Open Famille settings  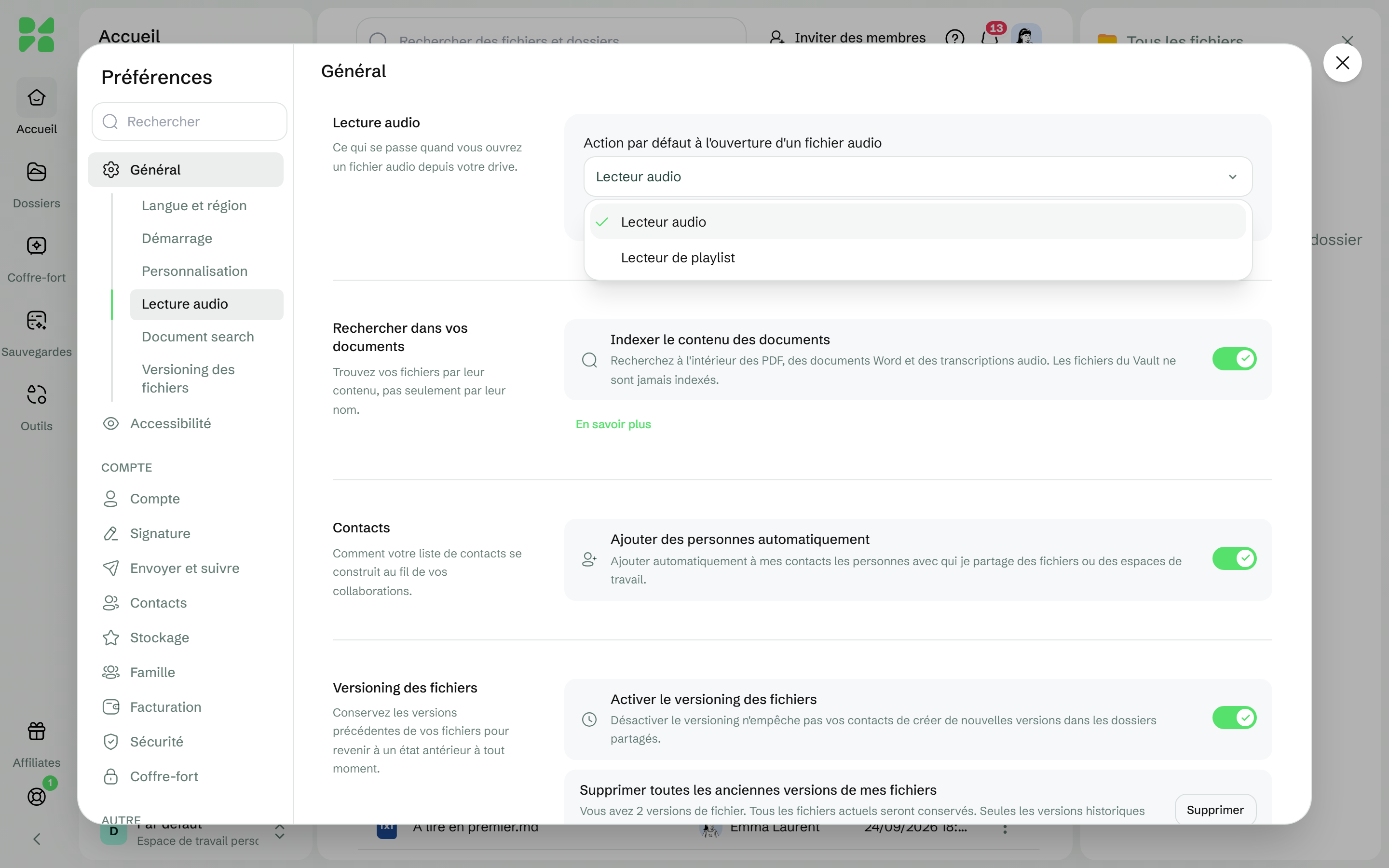point(185,672)
